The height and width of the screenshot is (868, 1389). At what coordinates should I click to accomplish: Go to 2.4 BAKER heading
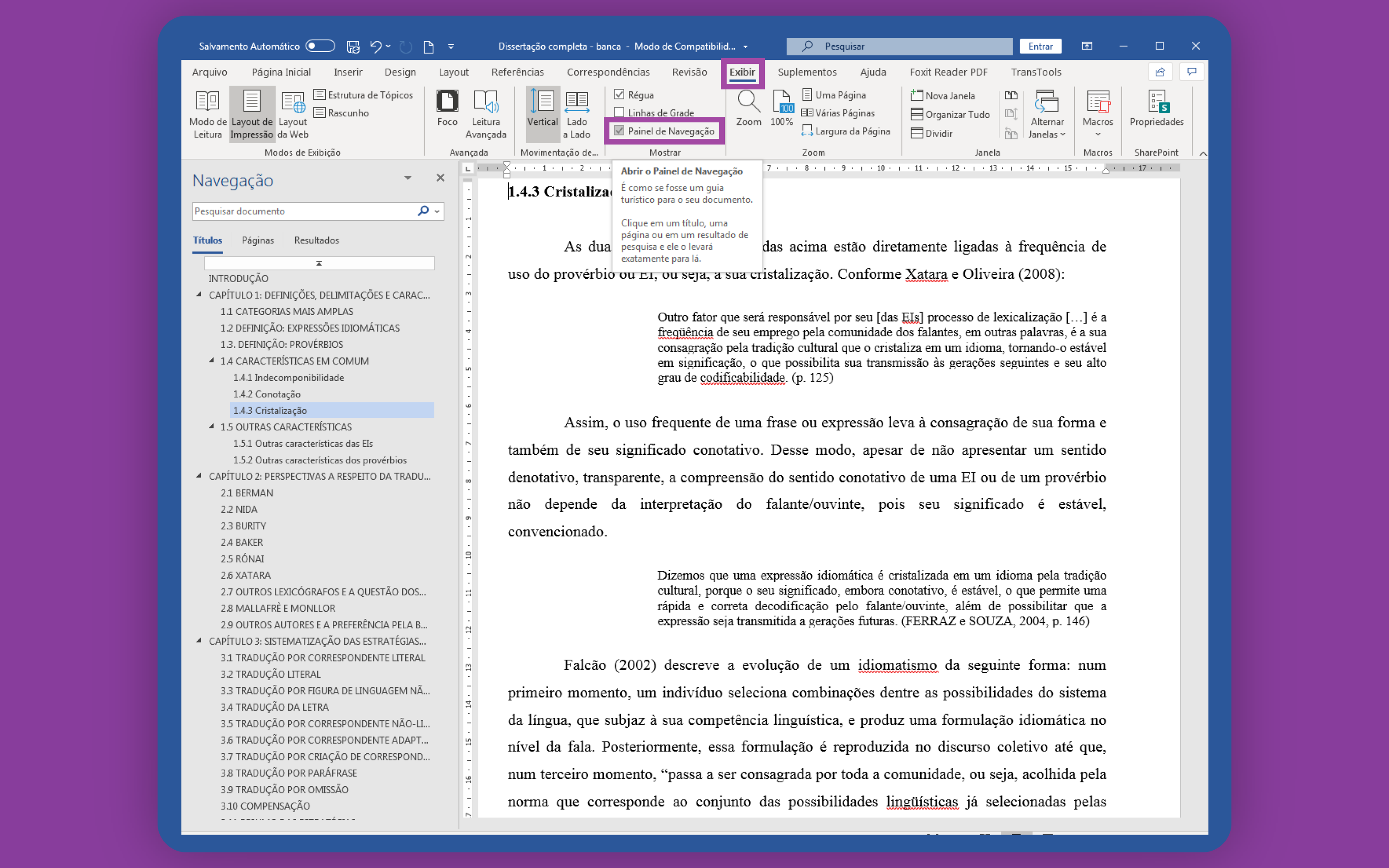tap(242, 542)
